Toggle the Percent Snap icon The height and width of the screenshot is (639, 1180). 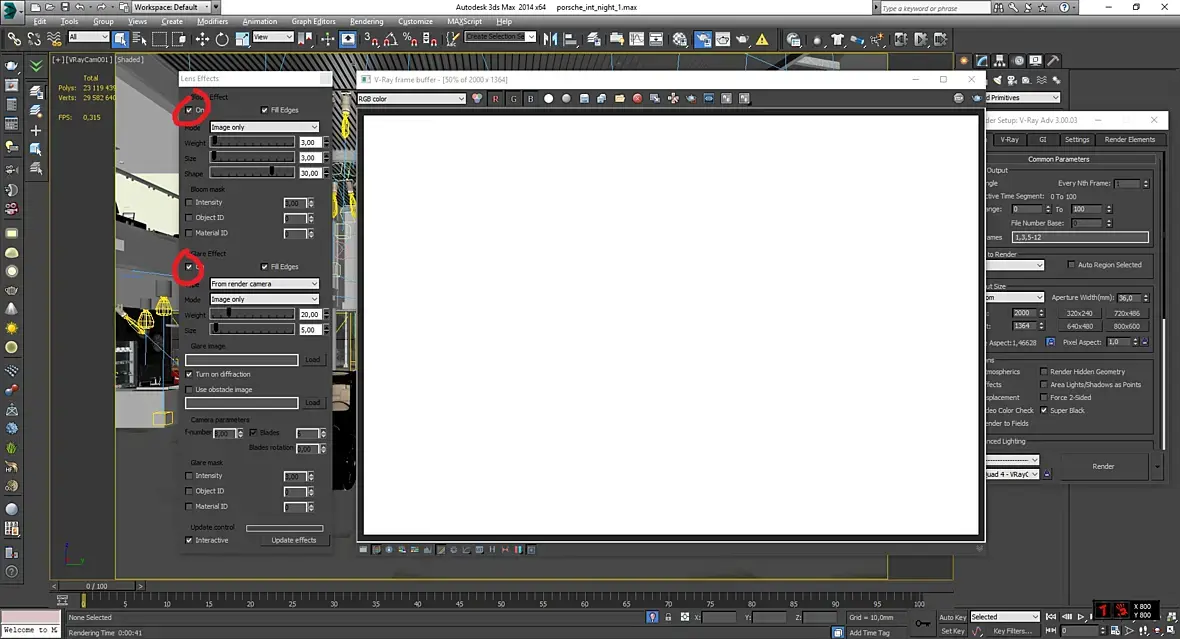[410, 39]
